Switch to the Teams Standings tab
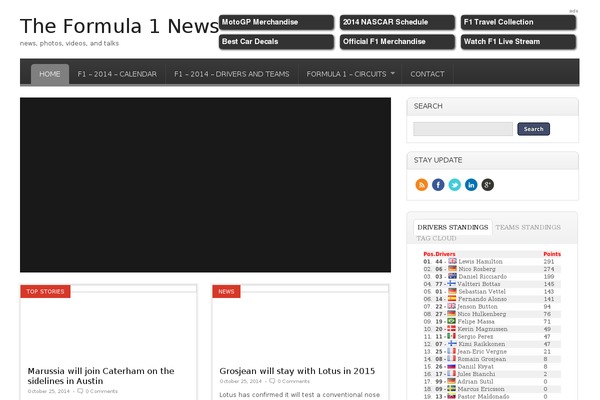Viewport: 600px width, 400px height. click(528, 227)
